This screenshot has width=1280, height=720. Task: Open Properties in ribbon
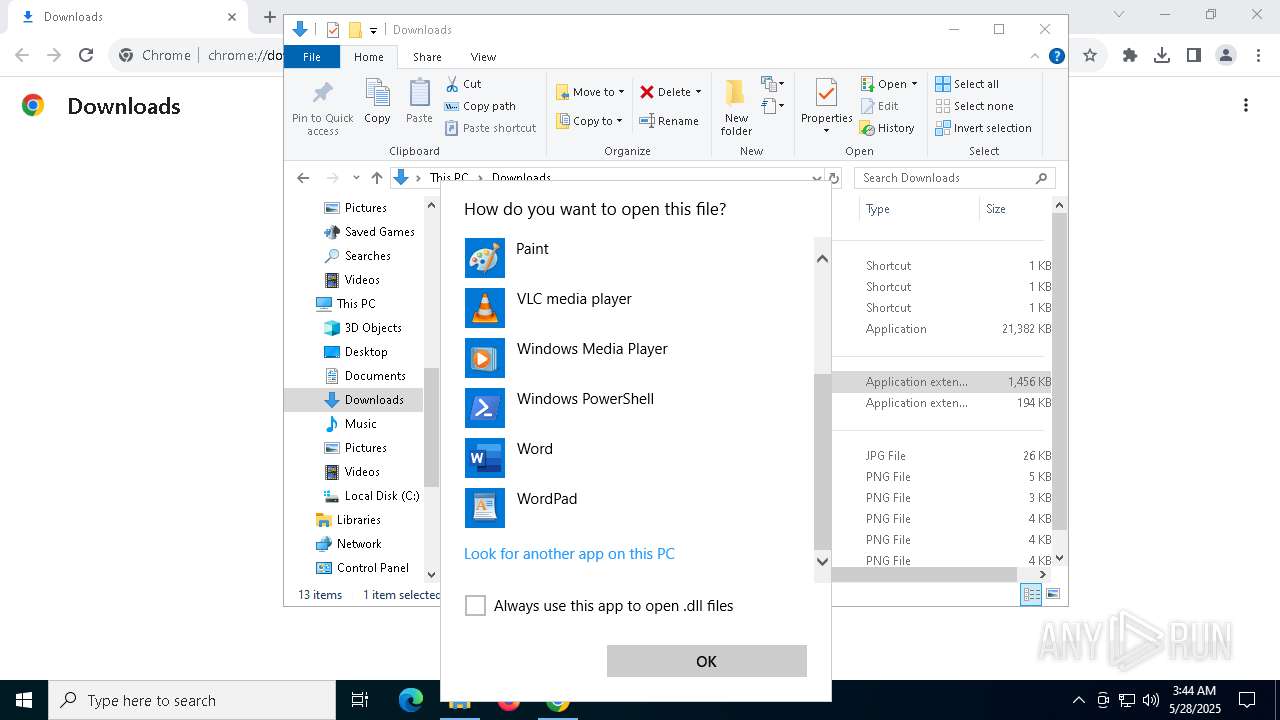point(826,107)
